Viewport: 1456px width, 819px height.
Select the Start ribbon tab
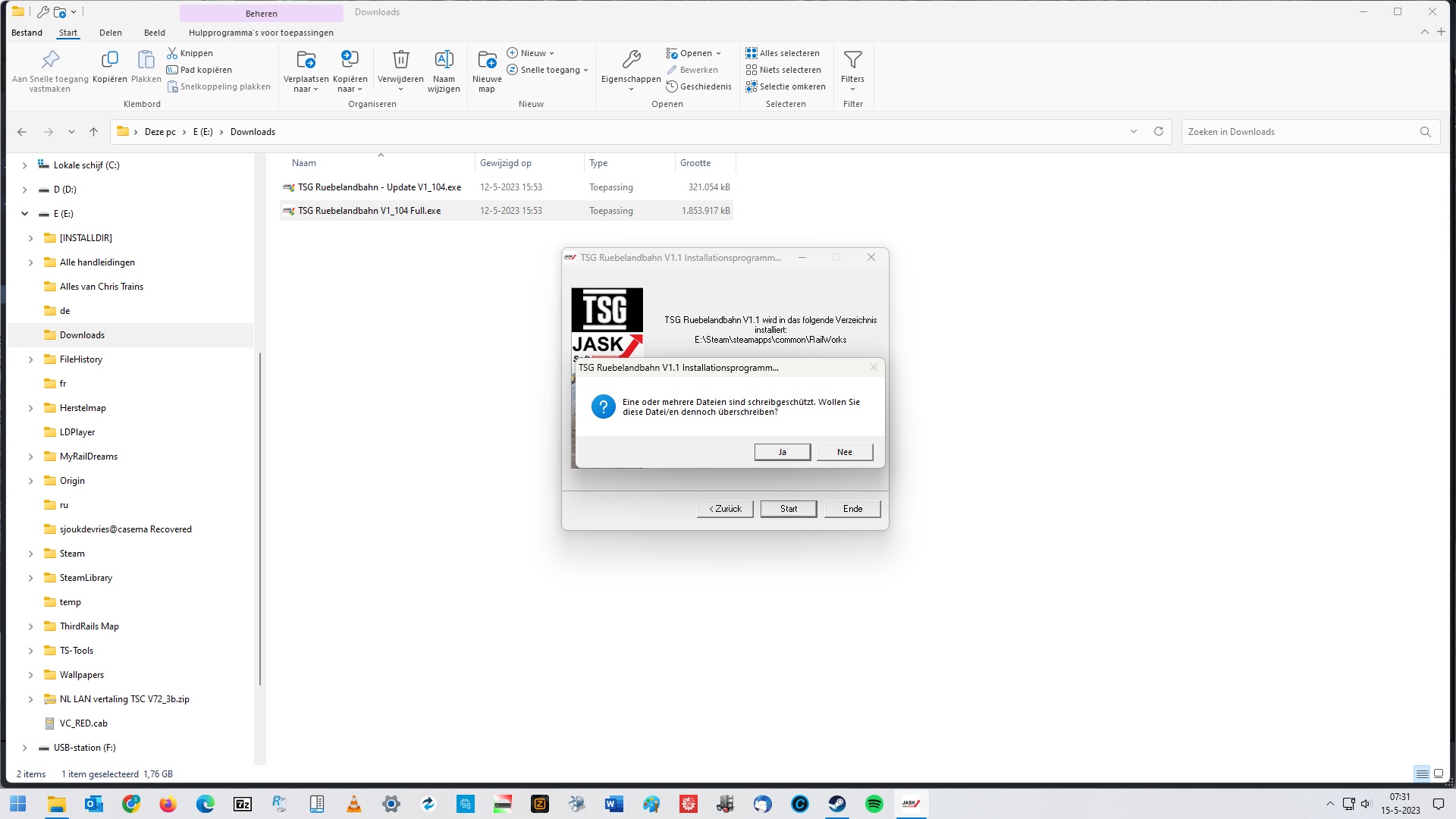[x=67, y=33]
